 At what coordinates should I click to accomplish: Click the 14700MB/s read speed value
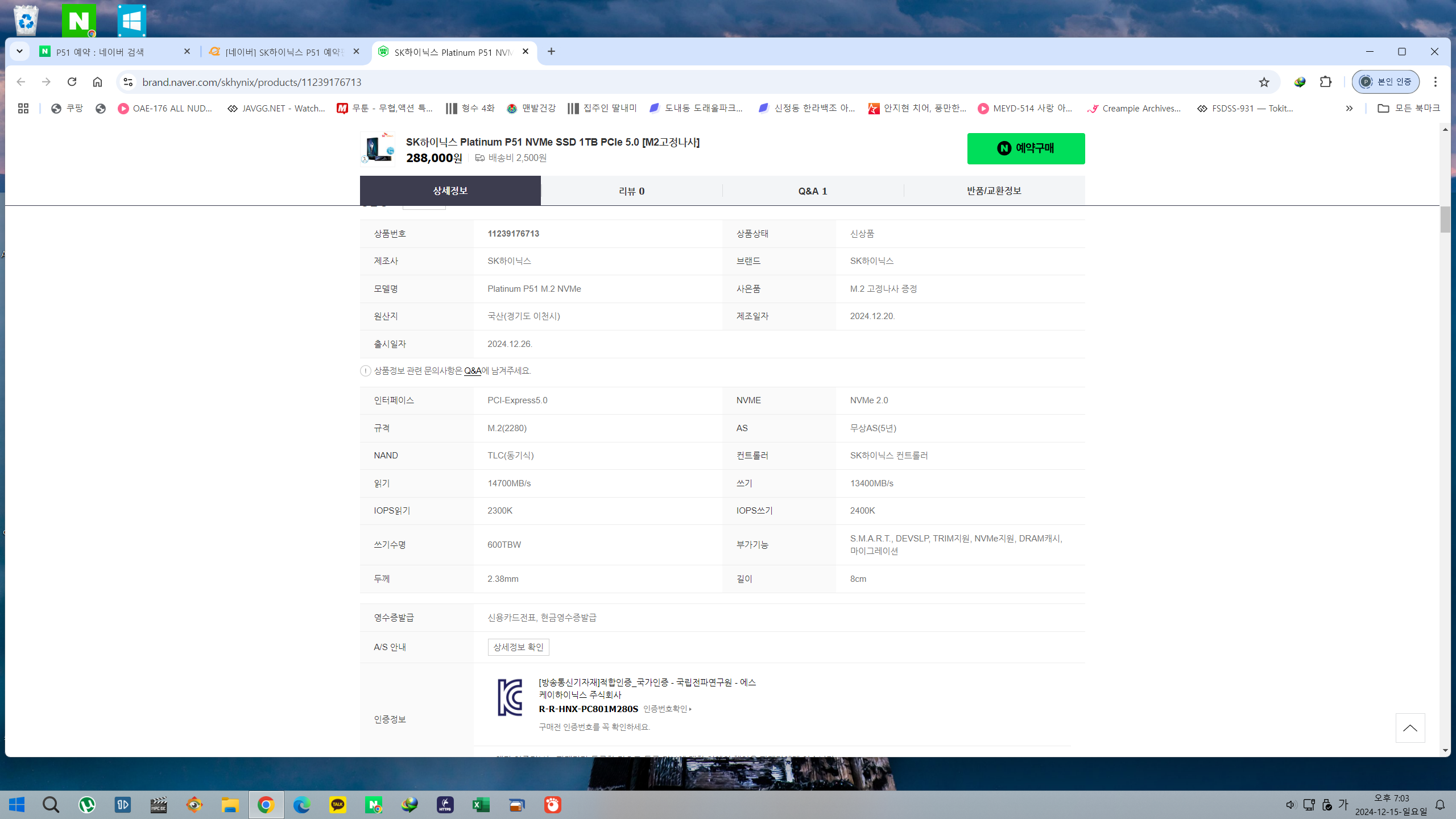[x=509, y=483]
